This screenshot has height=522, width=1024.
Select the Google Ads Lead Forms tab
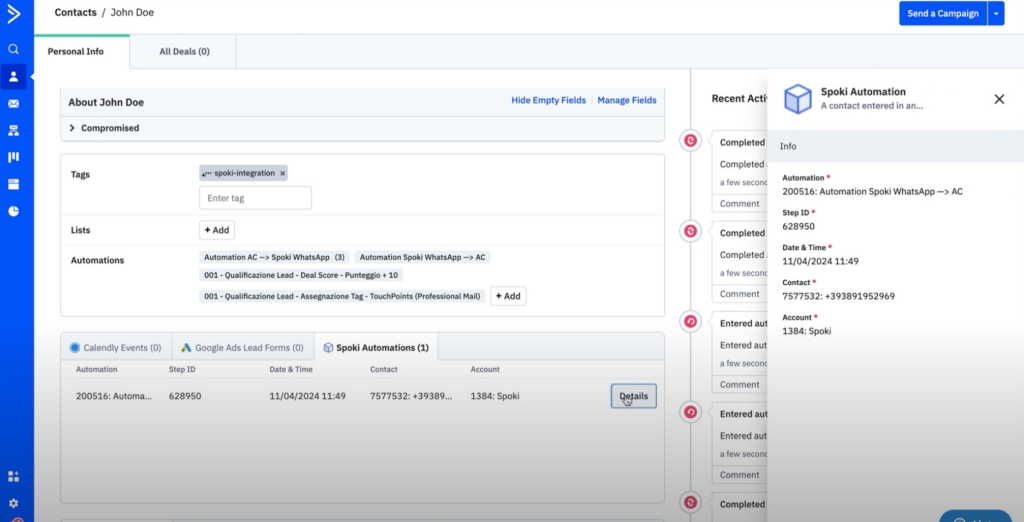click(x=241, y=348)
